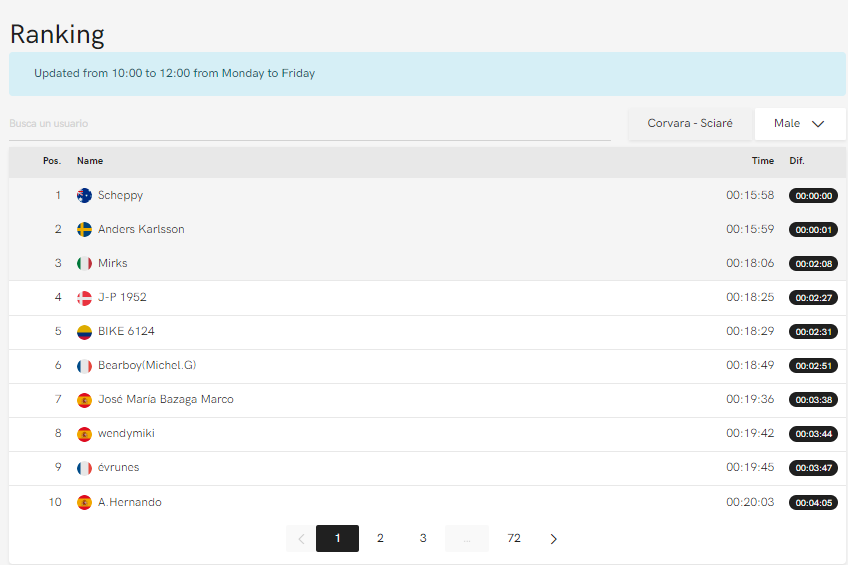
Task: Click Scheppy's time 00:15:58
Action: [x=750, y=195]
